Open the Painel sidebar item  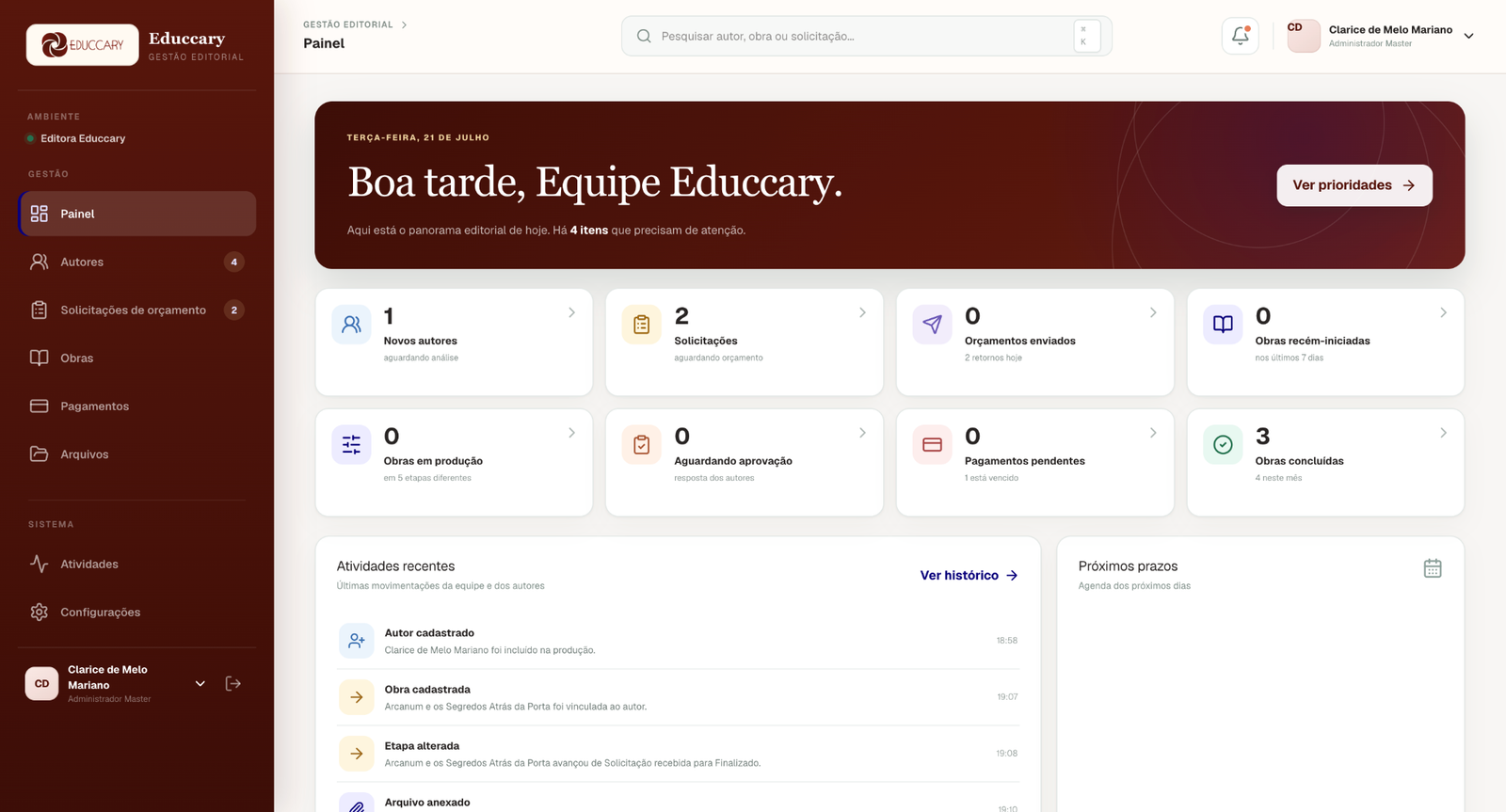[137, 214]
